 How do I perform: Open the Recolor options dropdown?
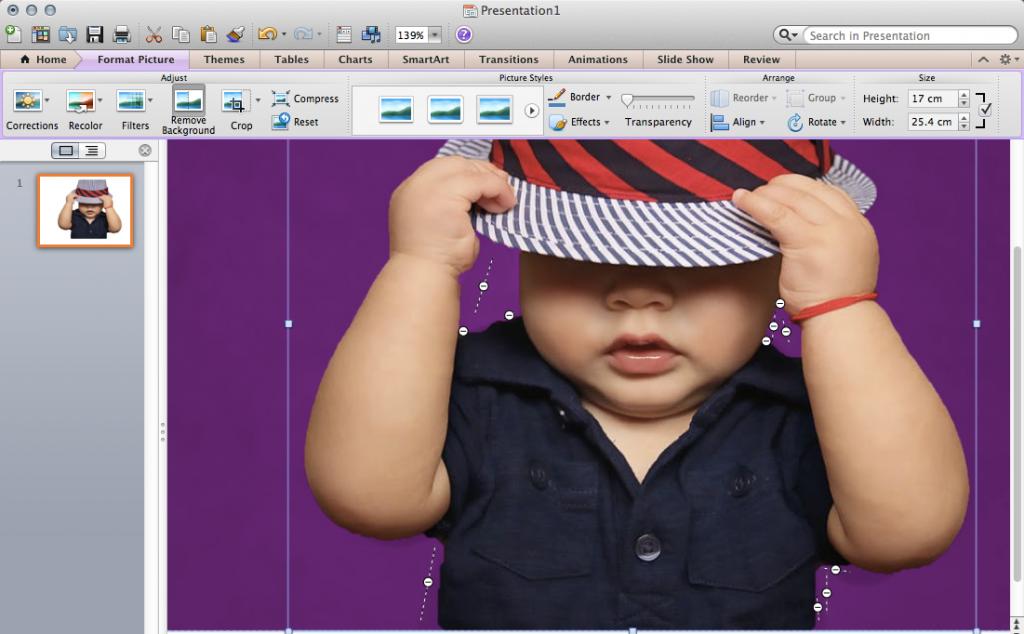[x=100, y=101]
